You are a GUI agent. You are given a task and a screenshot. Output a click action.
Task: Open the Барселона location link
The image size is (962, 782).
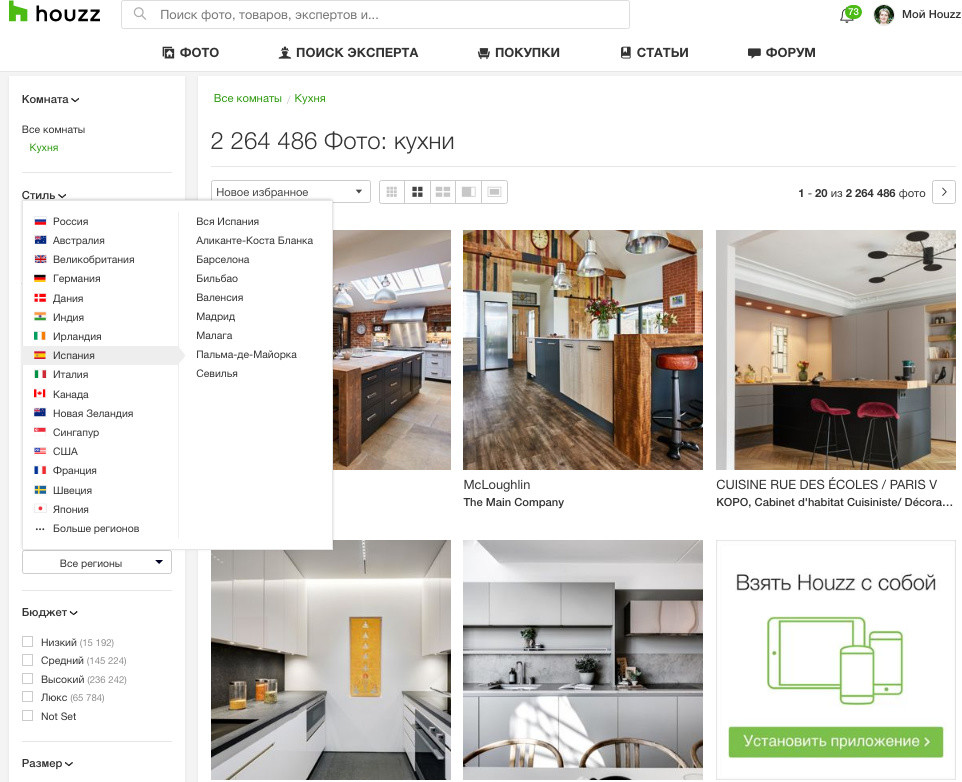[x=224, y=259]
